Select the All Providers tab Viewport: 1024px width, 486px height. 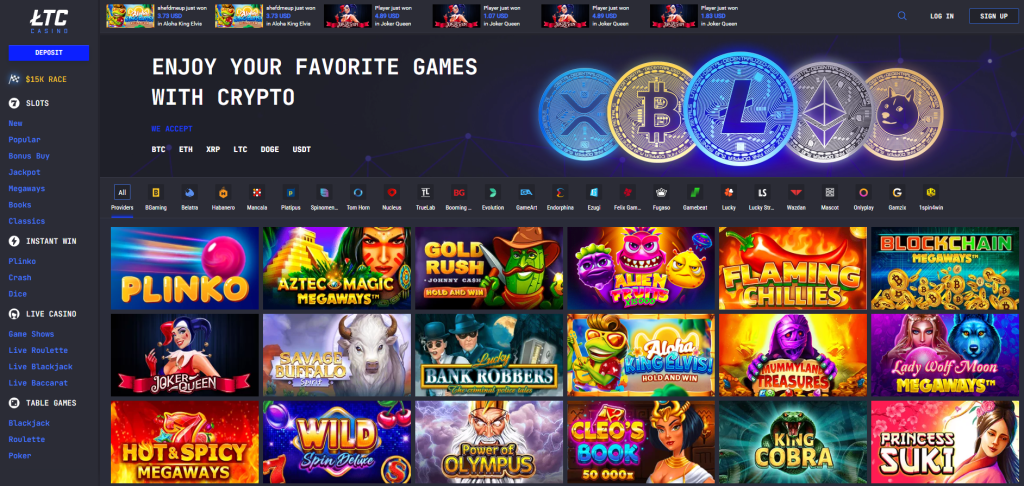(122, 193)
